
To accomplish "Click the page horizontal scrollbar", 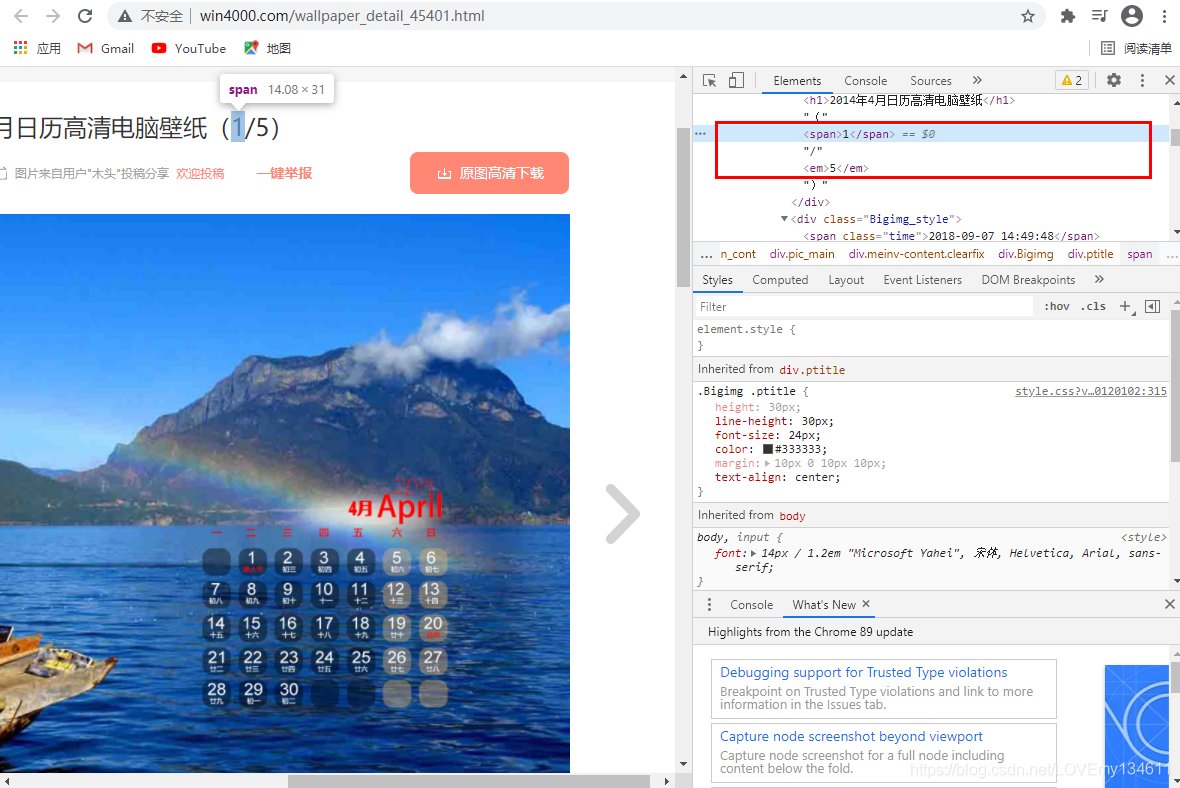I will (x=468, y=781).
